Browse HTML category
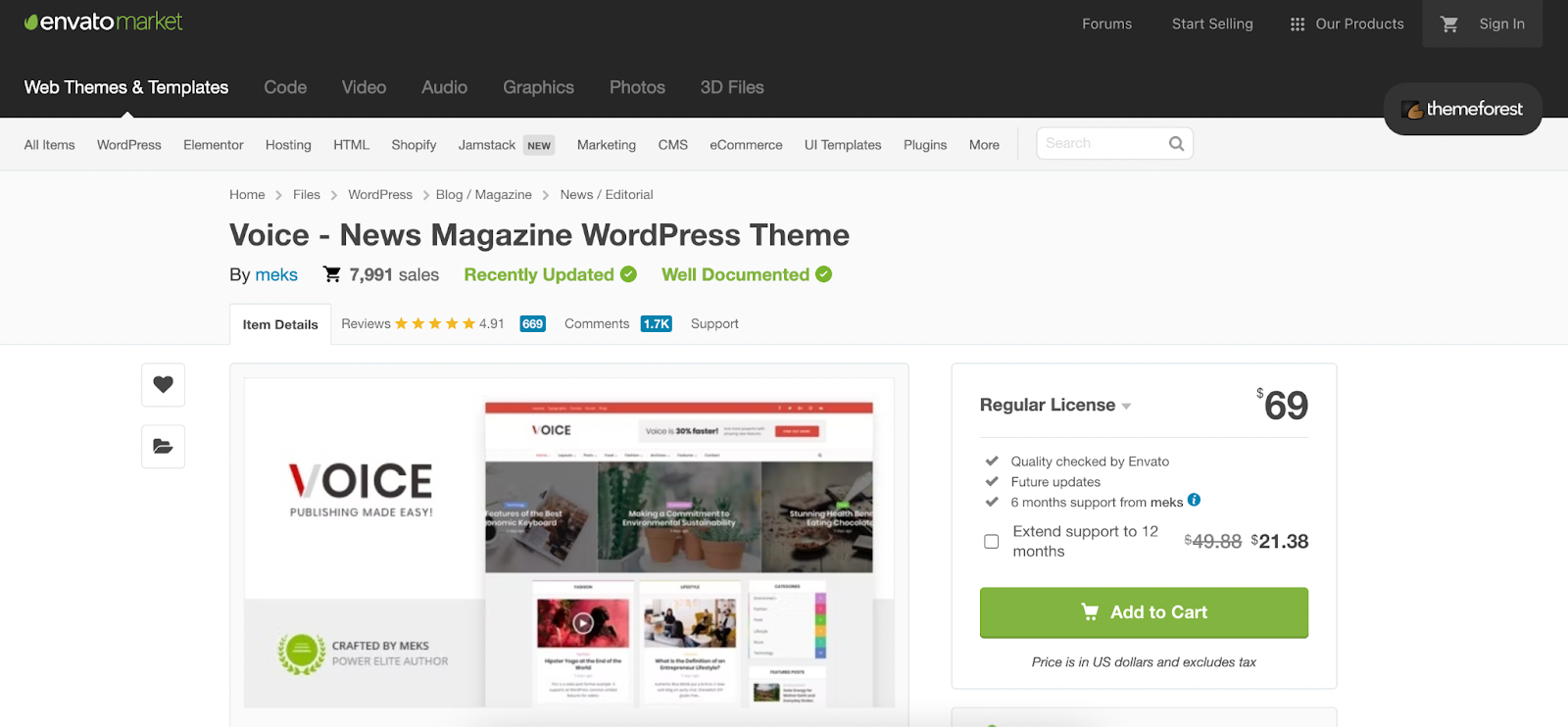1568x727 pixels. (x=351, y=145)
